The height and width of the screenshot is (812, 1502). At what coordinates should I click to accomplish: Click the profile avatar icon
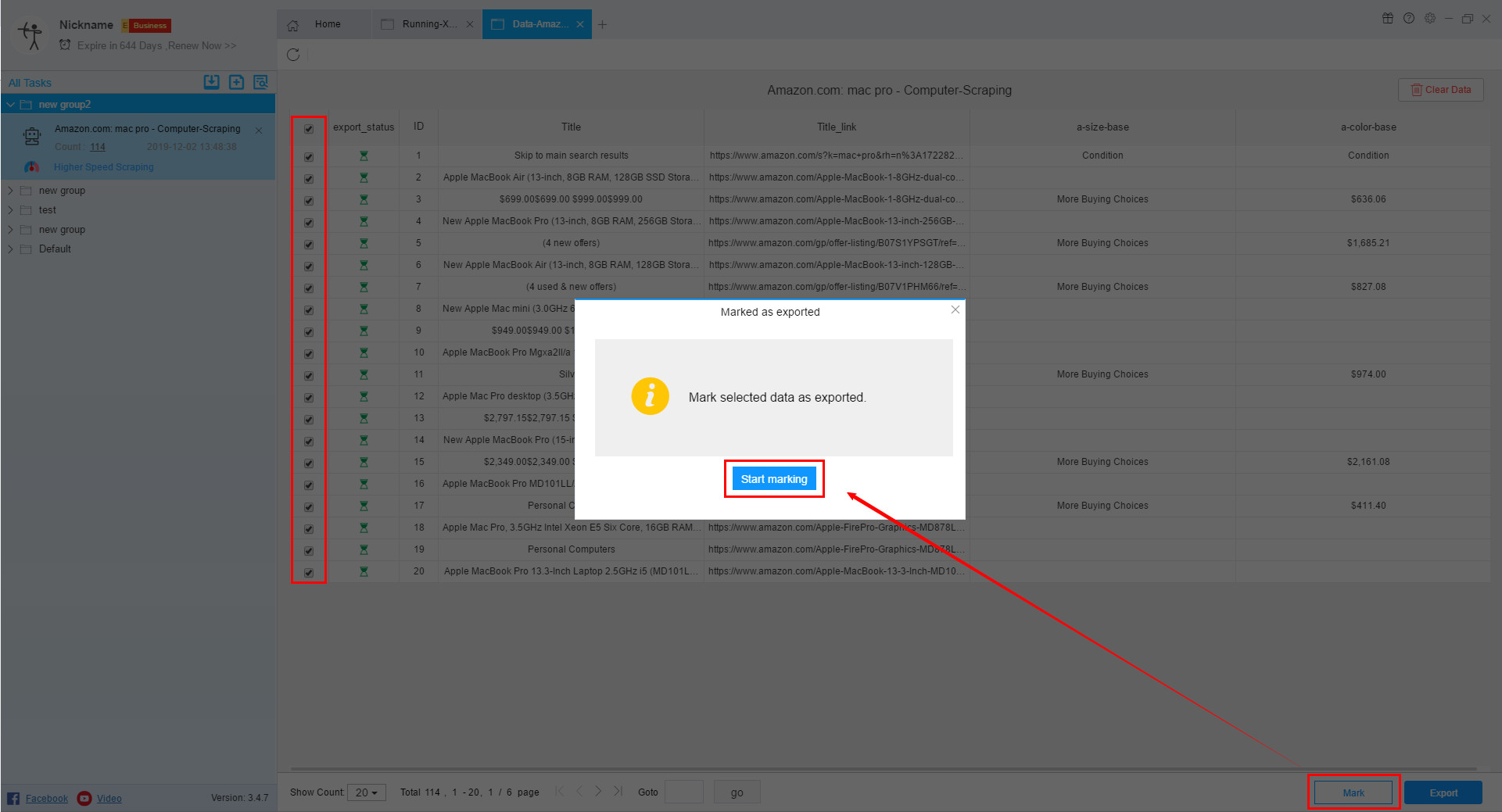tap(32, 35)
